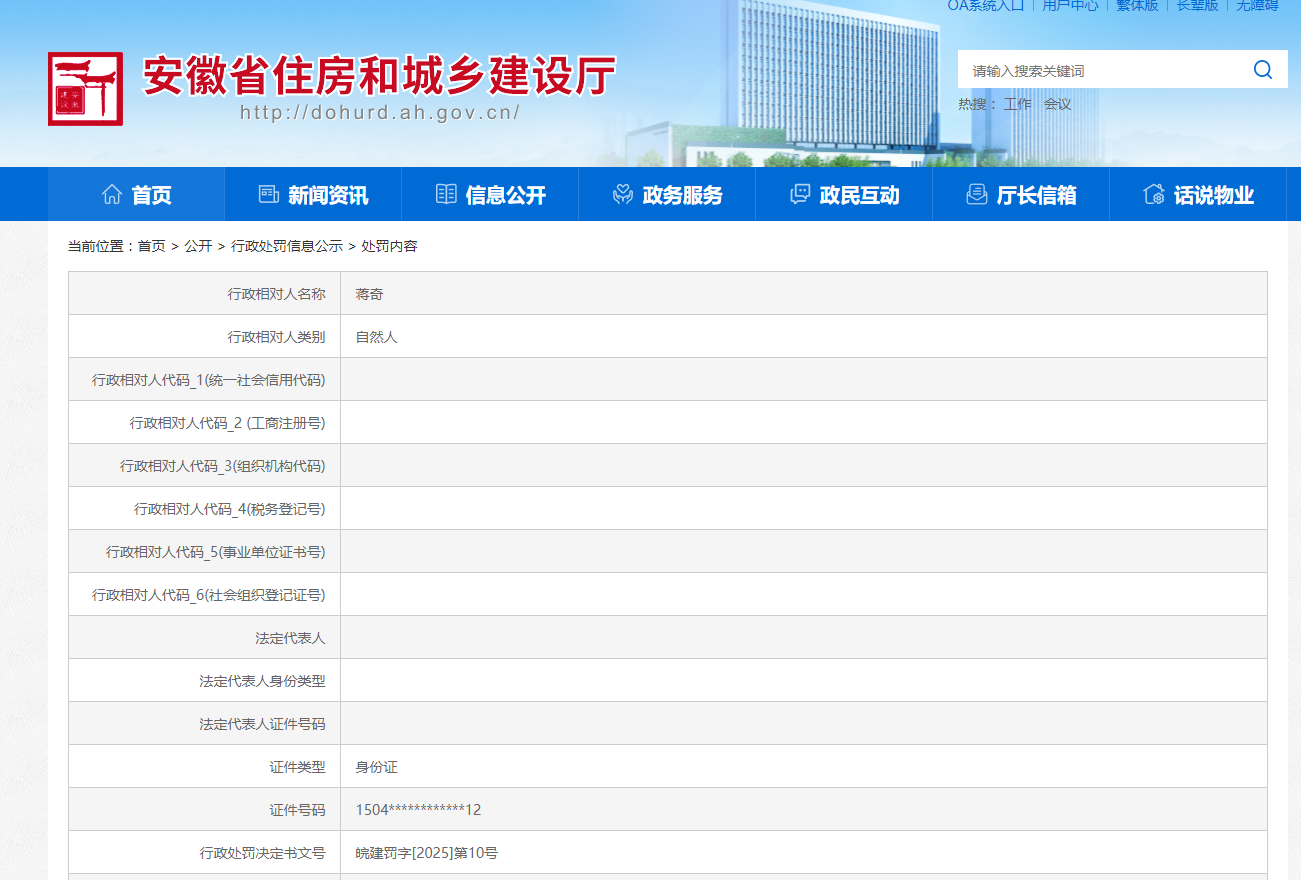The width and height of the screenshot is (1301, 880).
Task: Click 首页 in the breadcrumb path
Action: point(152,246)
